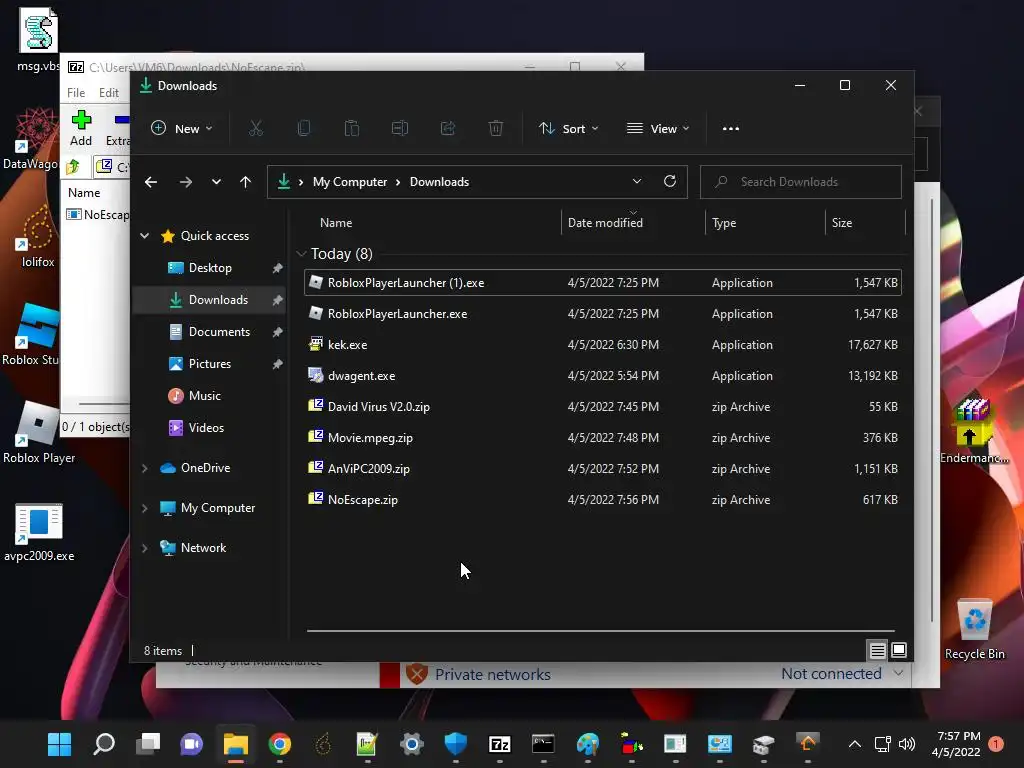Screen dimensions: 1024x768
Task: Show hidden system tray icons chevron
Action: point(855,744)
